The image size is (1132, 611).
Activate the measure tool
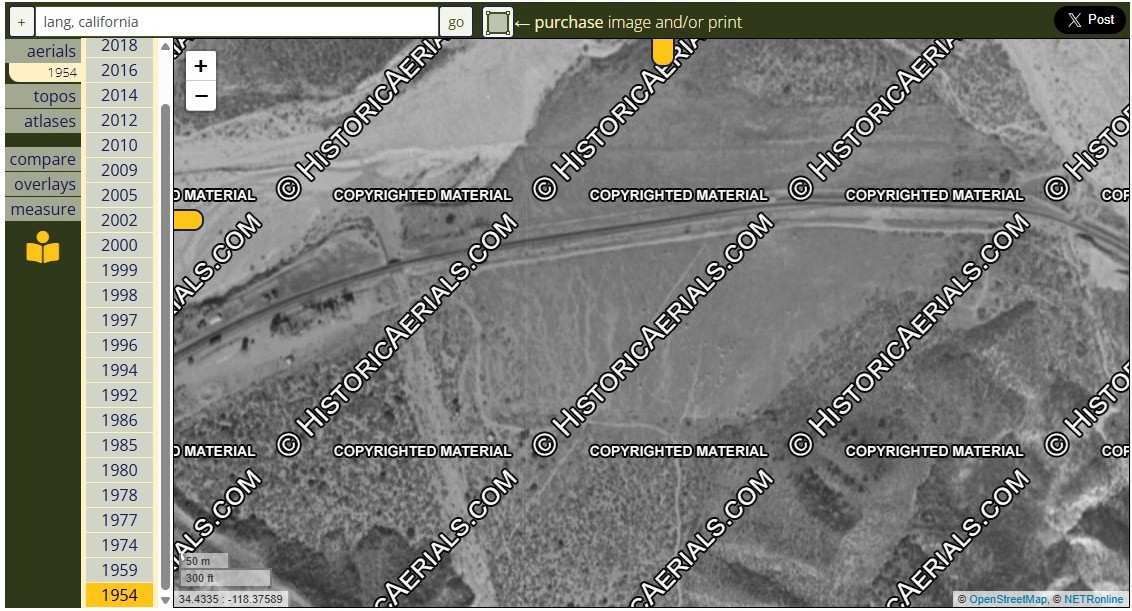43,209
